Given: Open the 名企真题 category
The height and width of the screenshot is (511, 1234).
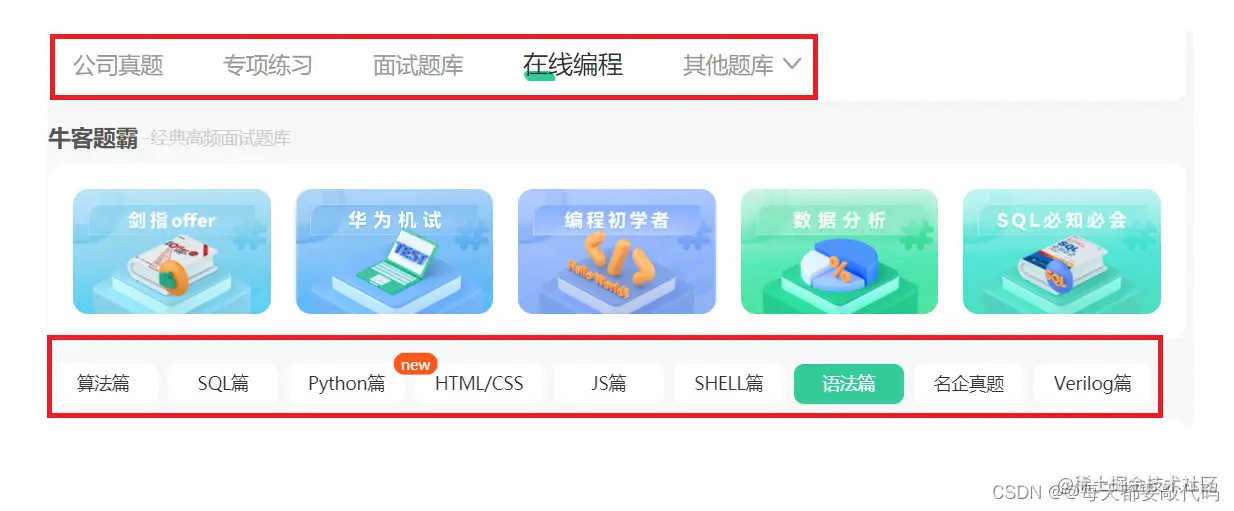Looking at the screenshot, I should [969, 383].
